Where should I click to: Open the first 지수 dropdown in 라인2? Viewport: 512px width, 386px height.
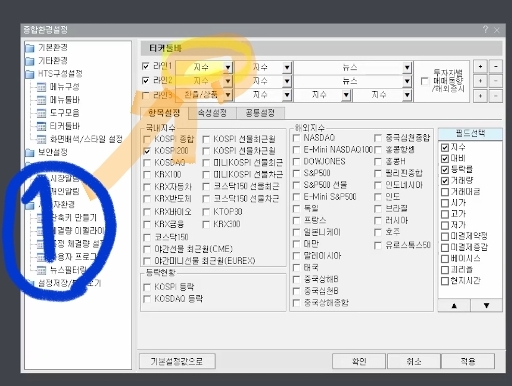tap(228, 81)
